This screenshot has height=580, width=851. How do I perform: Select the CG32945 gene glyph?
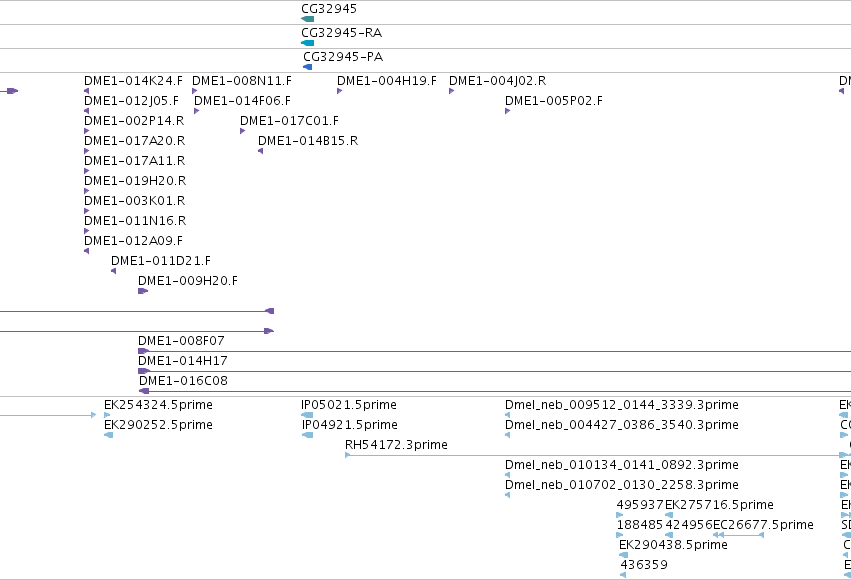pyautogui.click(x=308, y=19)
